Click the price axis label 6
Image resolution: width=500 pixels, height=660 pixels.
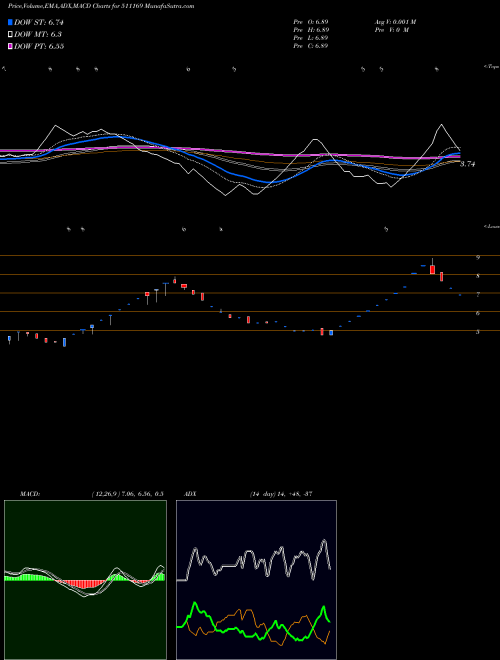[x=478, y=313]
